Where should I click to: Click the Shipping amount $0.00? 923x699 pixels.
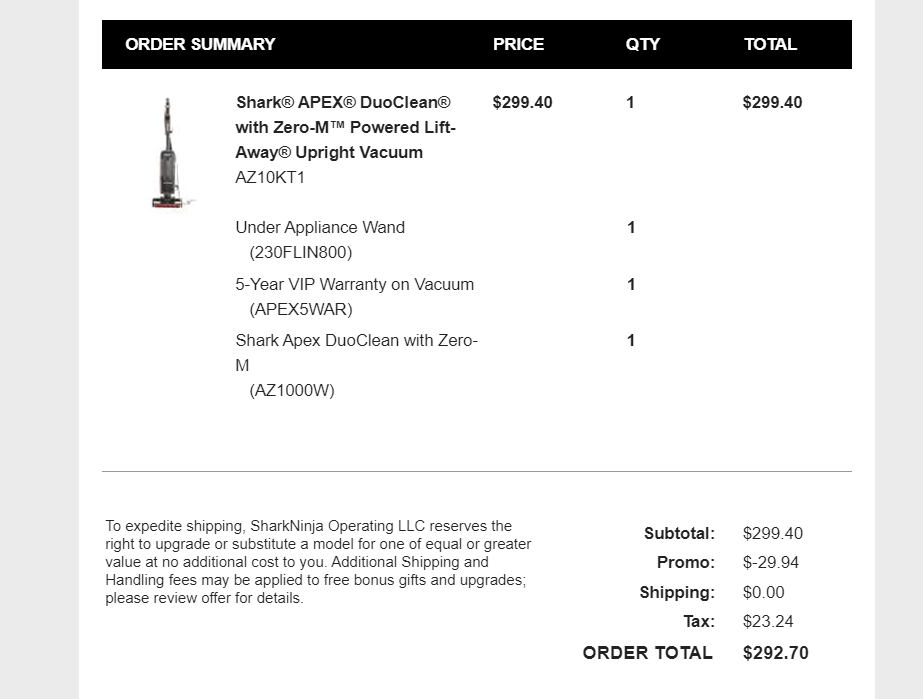[x=764, y=592]
